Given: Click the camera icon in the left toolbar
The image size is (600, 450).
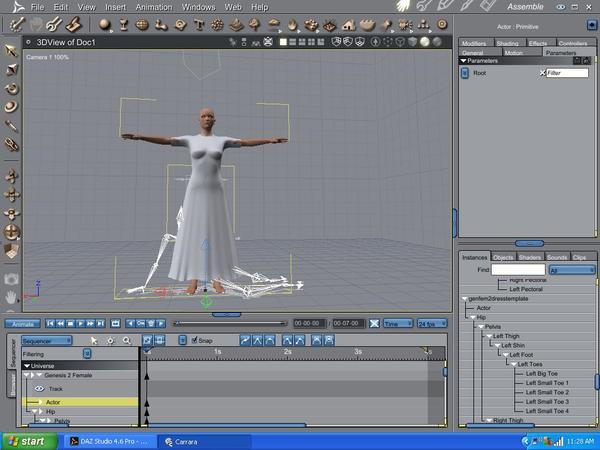Looking at the screenshot, I should click(x=11, y=279).
